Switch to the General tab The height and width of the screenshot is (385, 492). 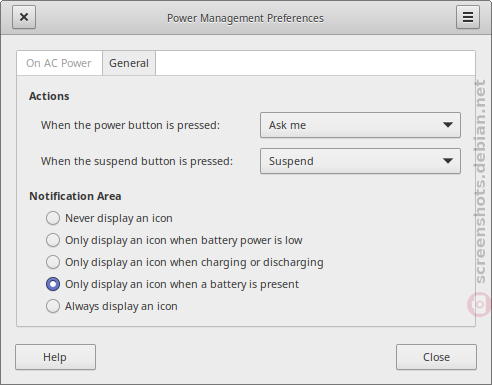129,63
